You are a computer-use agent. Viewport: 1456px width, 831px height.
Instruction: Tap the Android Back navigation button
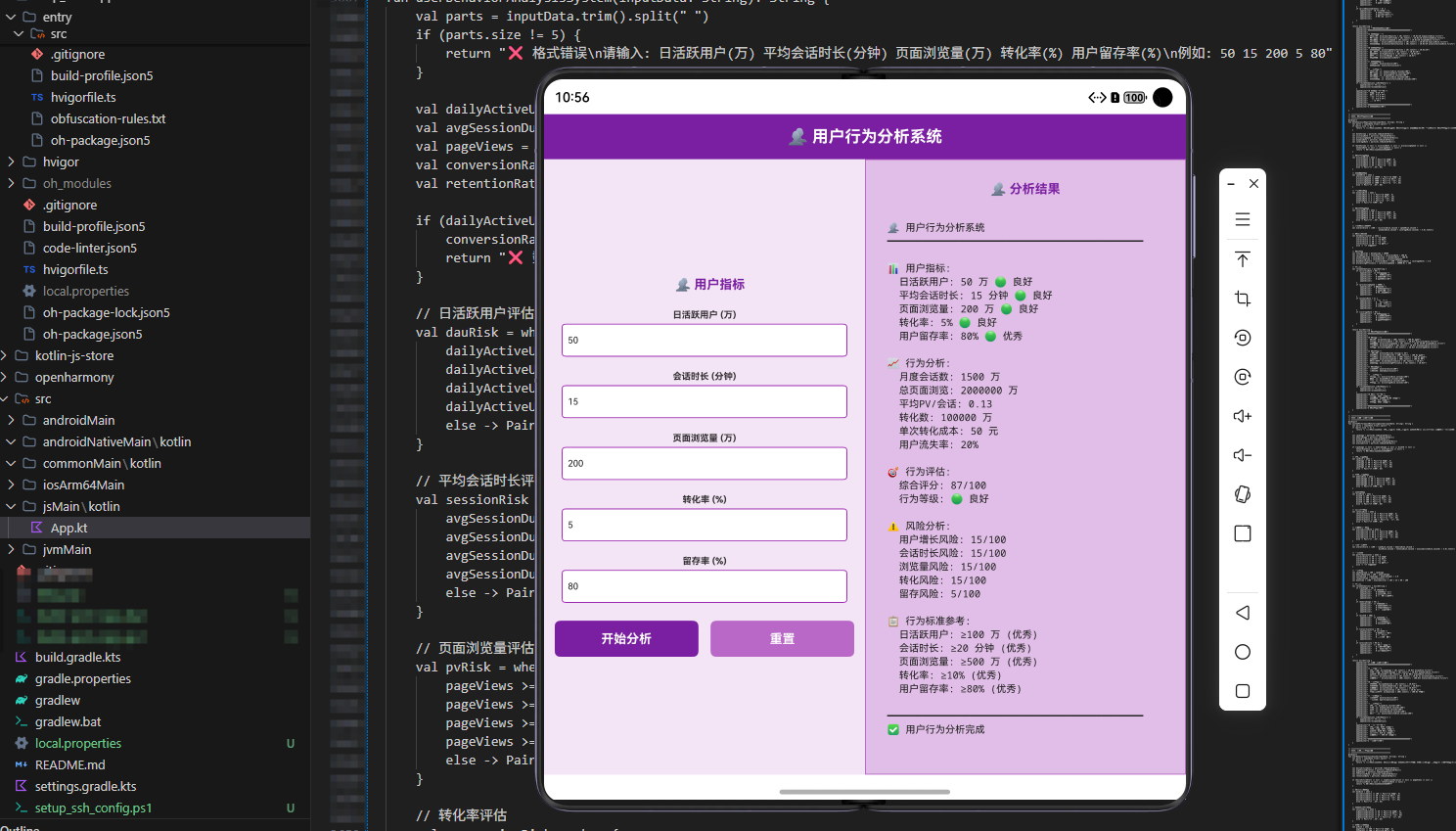click(1243, 612)
